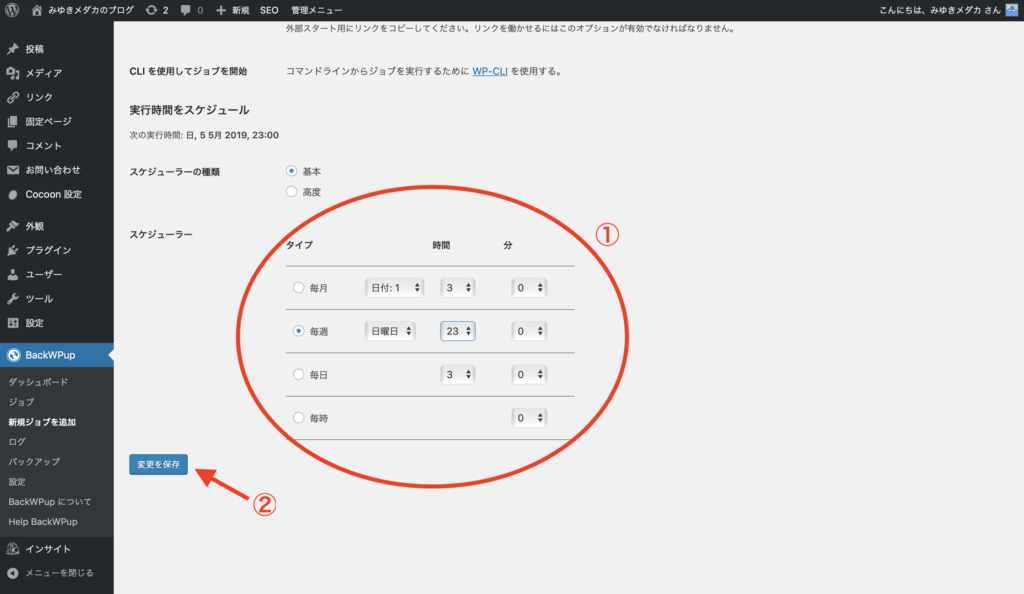The width and height of the screenshot is (1024, 594).
Task: Open the 新規 admin bar menu
Action: 240,10
